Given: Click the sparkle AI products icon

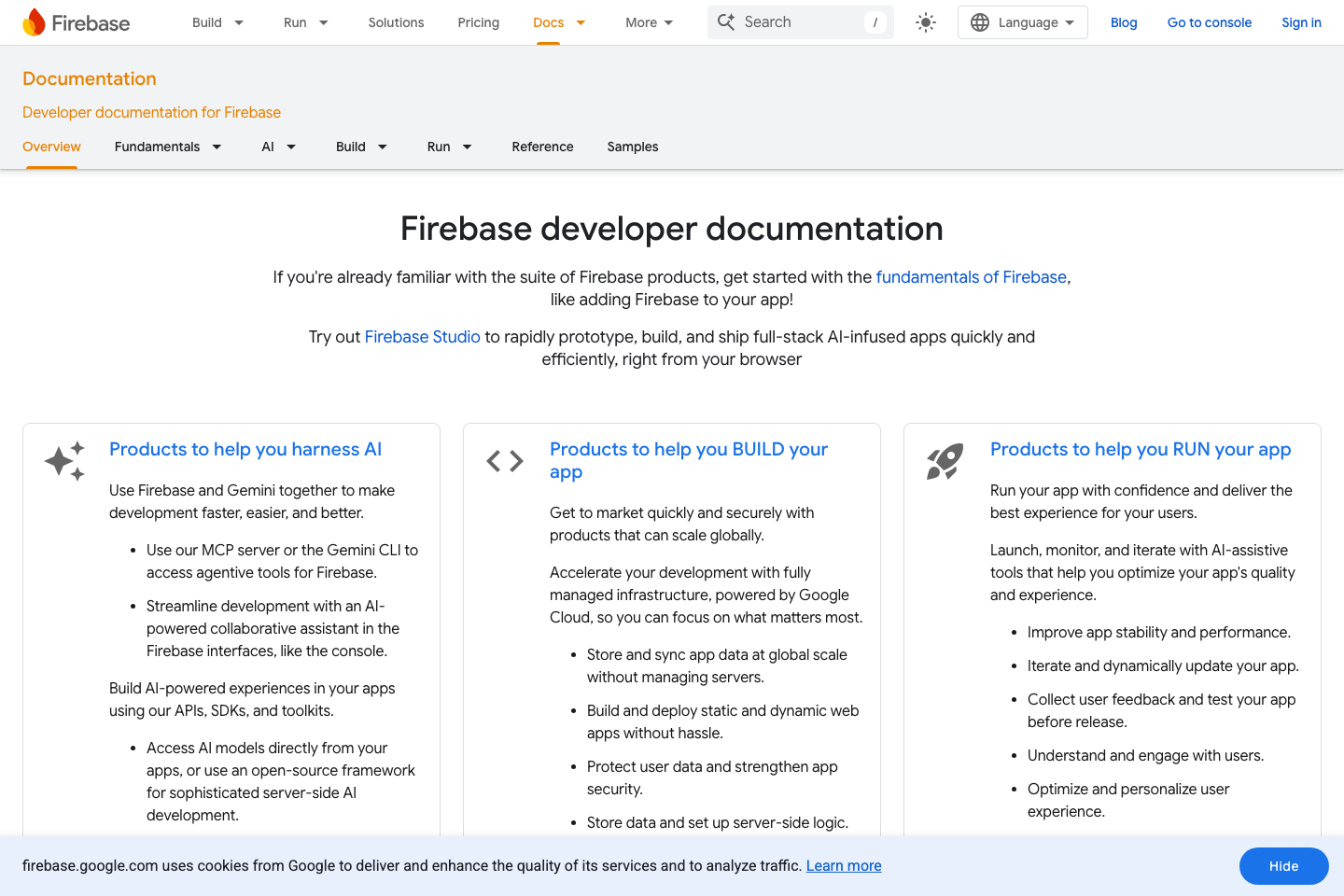Looking at the screenshot, I should 63,460.
